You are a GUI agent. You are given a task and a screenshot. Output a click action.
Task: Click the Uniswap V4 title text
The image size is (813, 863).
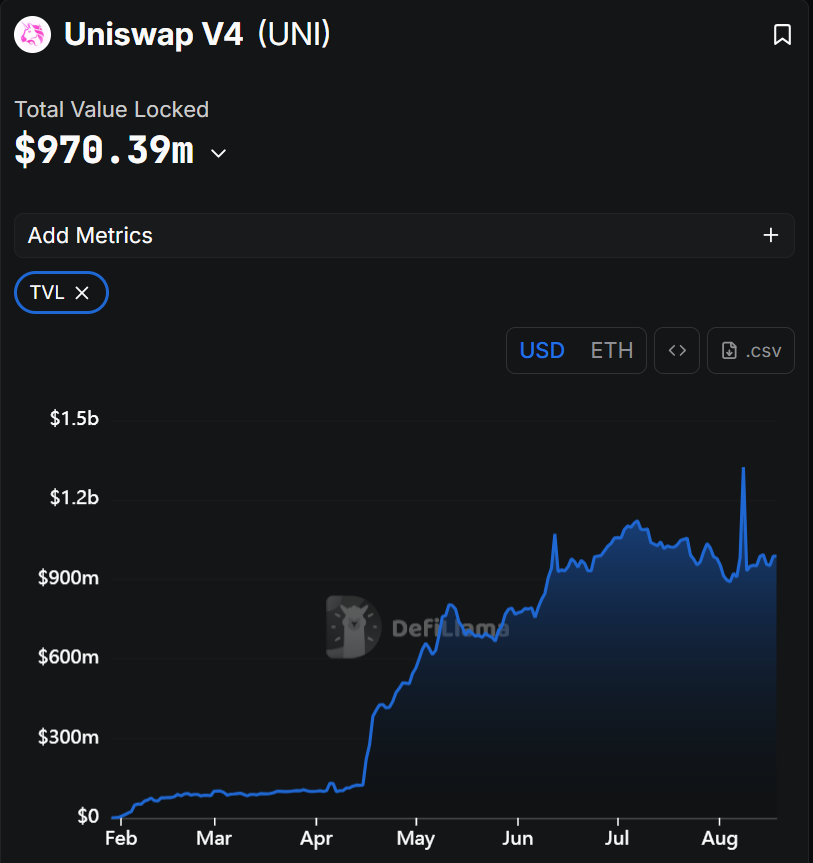coord(153,35)
